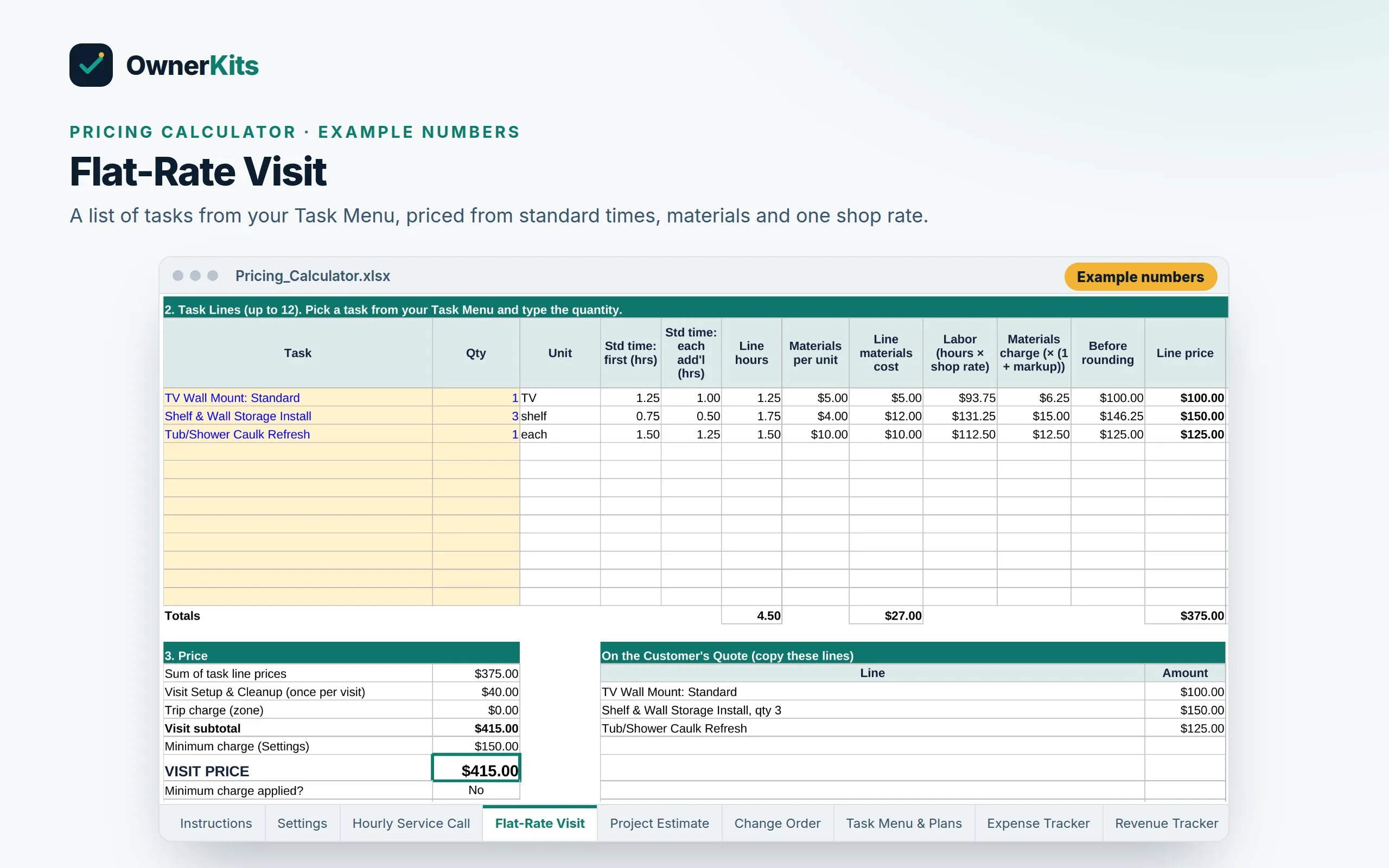Switch to the Revenue Tracker tab
This screenshot has width=1389, height=868.
(x=1167, y=823)
